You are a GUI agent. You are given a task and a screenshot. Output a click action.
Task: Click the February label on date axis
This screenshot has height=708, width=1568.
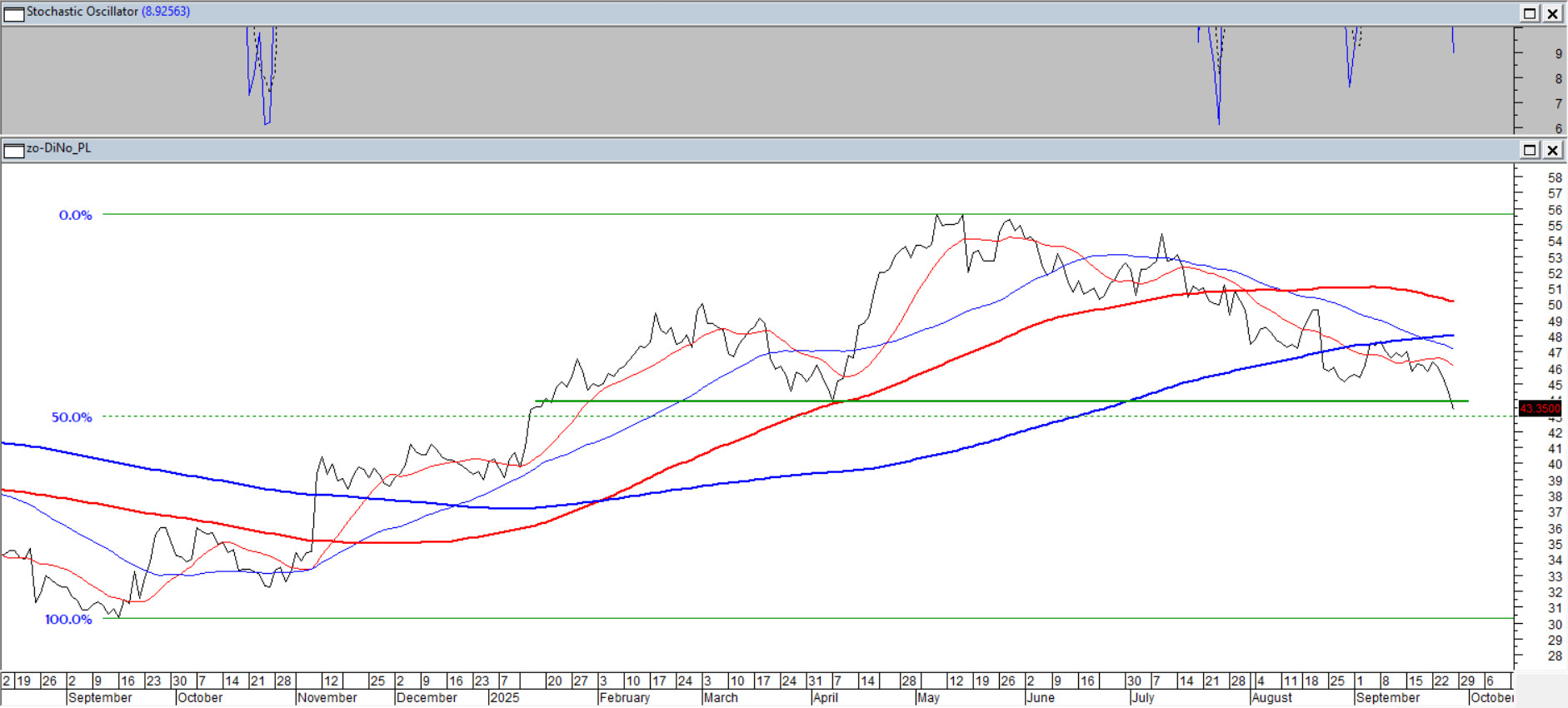pos(625,698)
